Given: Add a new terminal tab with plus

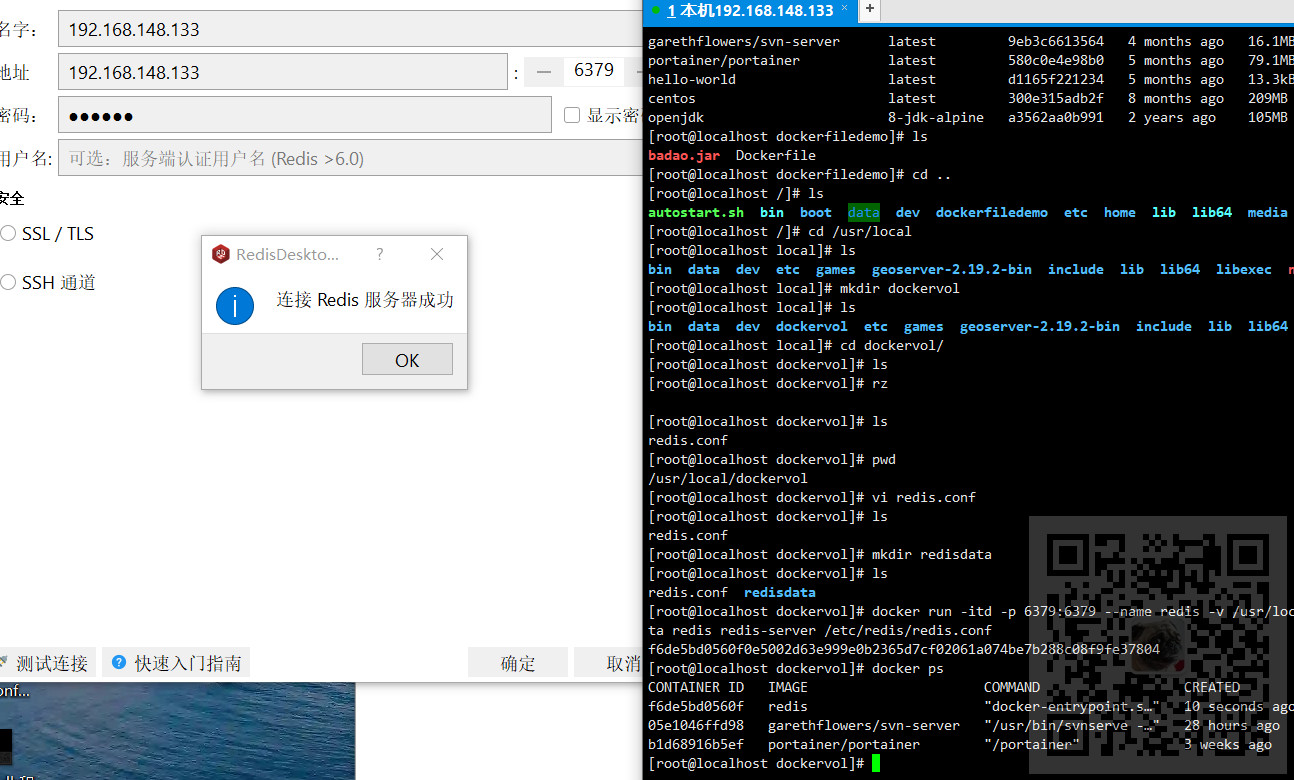Looking at the screenshot, I should (870, 9).
